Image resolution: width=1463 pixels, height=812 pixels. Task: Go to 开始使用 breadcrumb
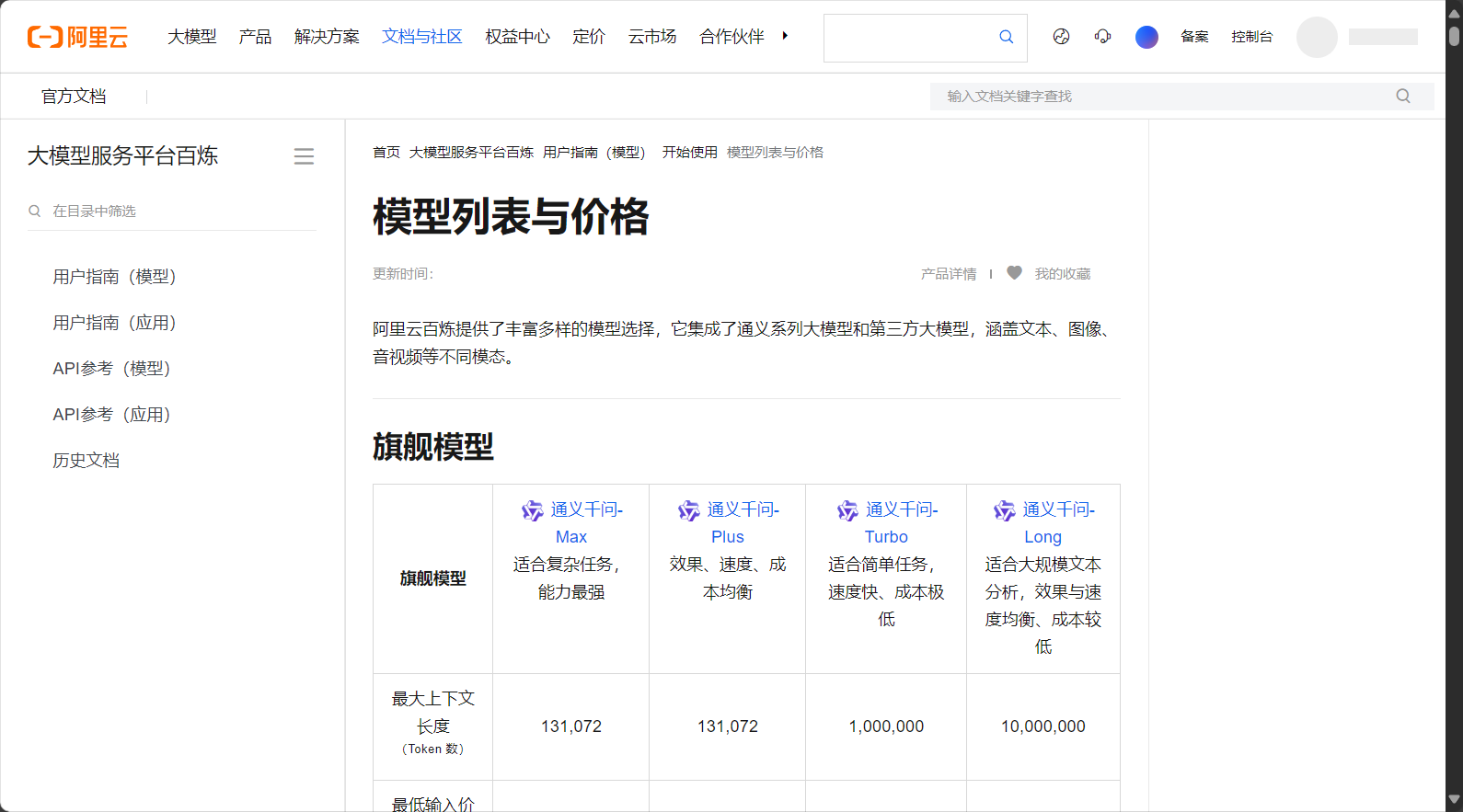[x=690, y=153]
